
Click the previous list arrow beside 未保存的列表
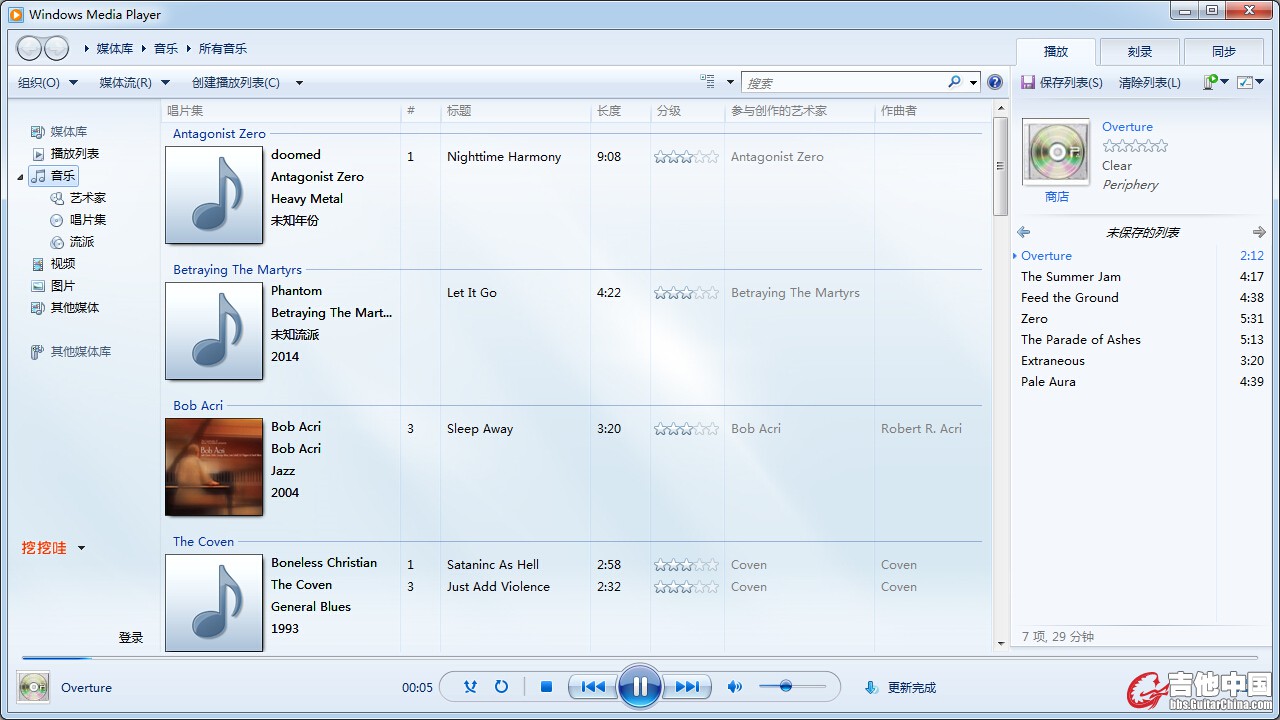(1024, 232)
